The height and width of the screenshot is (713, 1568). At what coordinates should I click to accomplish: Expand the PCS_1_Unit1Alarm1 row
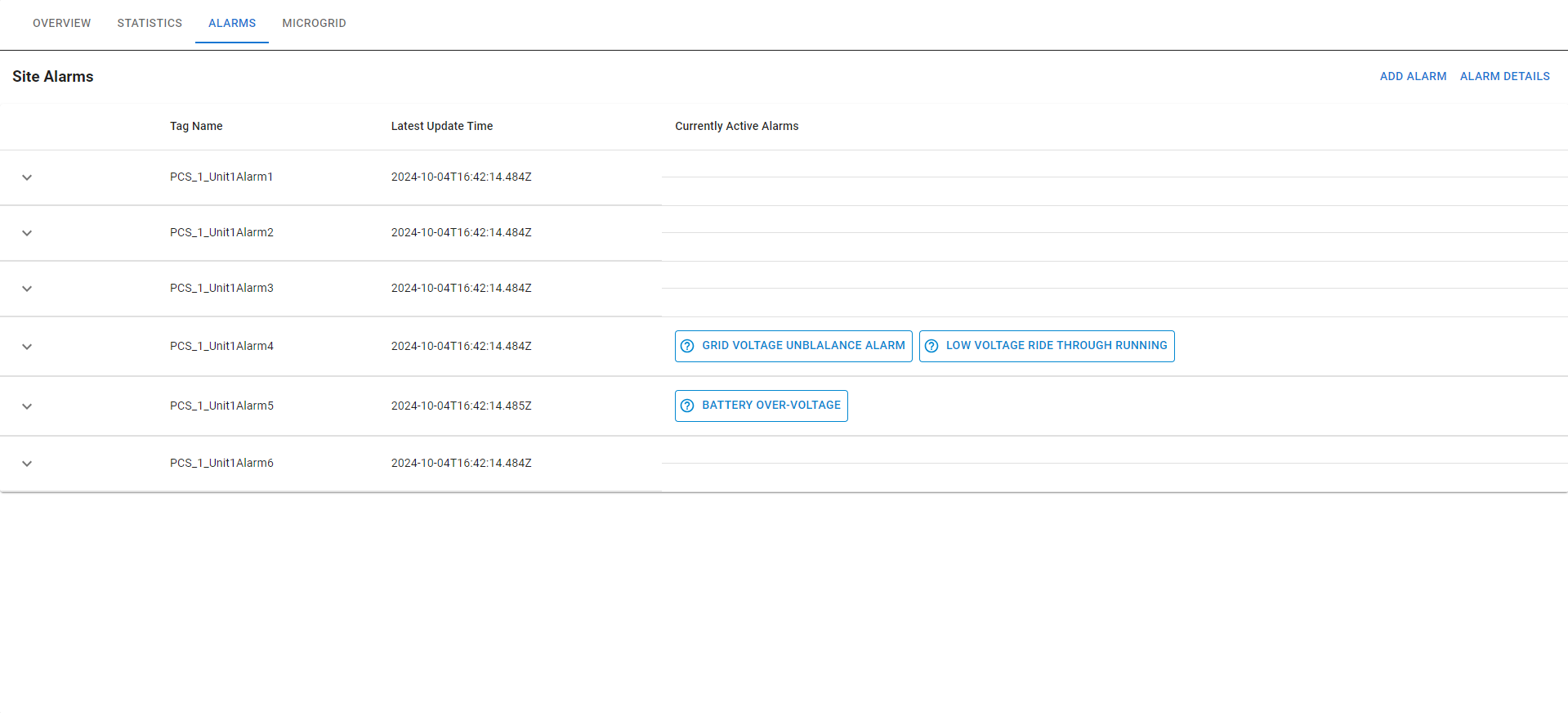[x=27, y=177]
